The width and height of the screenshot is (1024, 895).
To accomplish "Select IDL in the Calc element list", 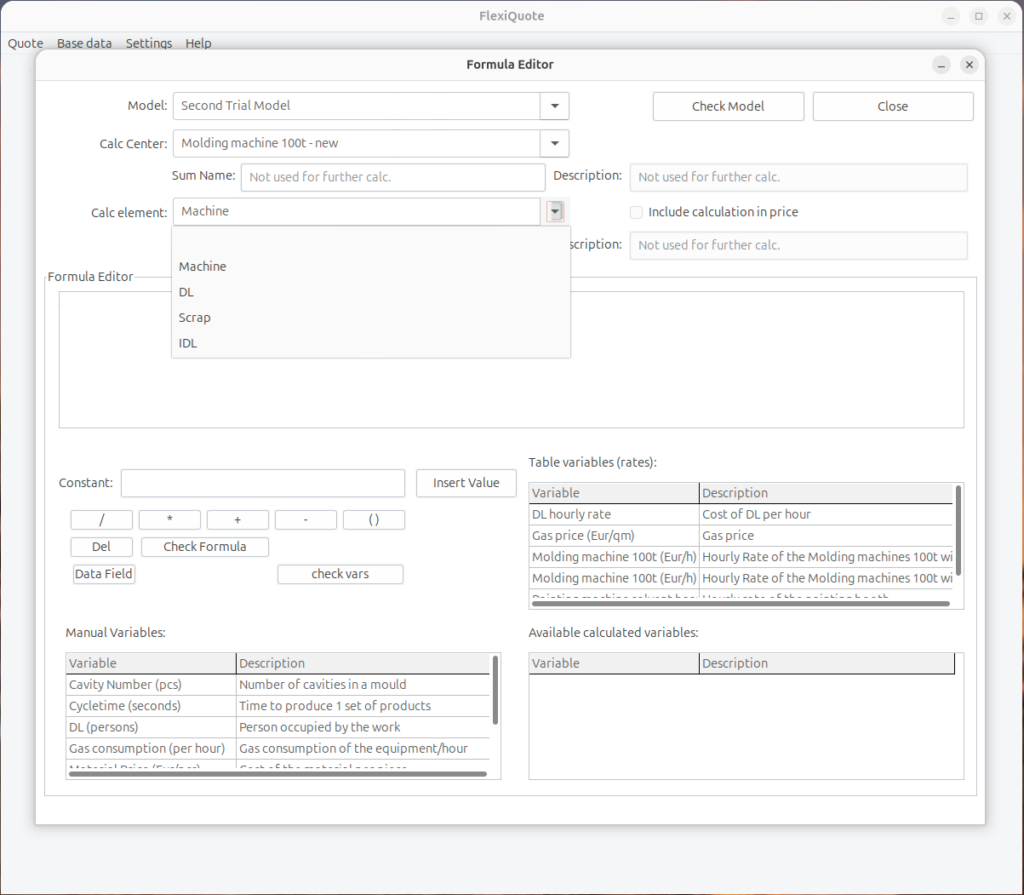I will [x=188, y=343].
